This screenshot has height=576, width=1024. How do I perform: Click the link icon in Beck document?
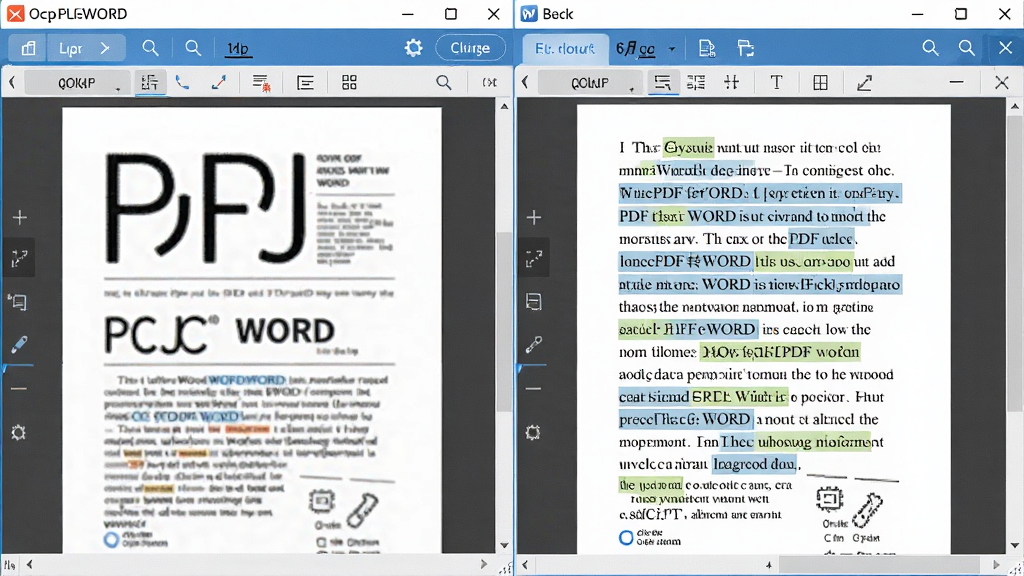click(869, 510)
